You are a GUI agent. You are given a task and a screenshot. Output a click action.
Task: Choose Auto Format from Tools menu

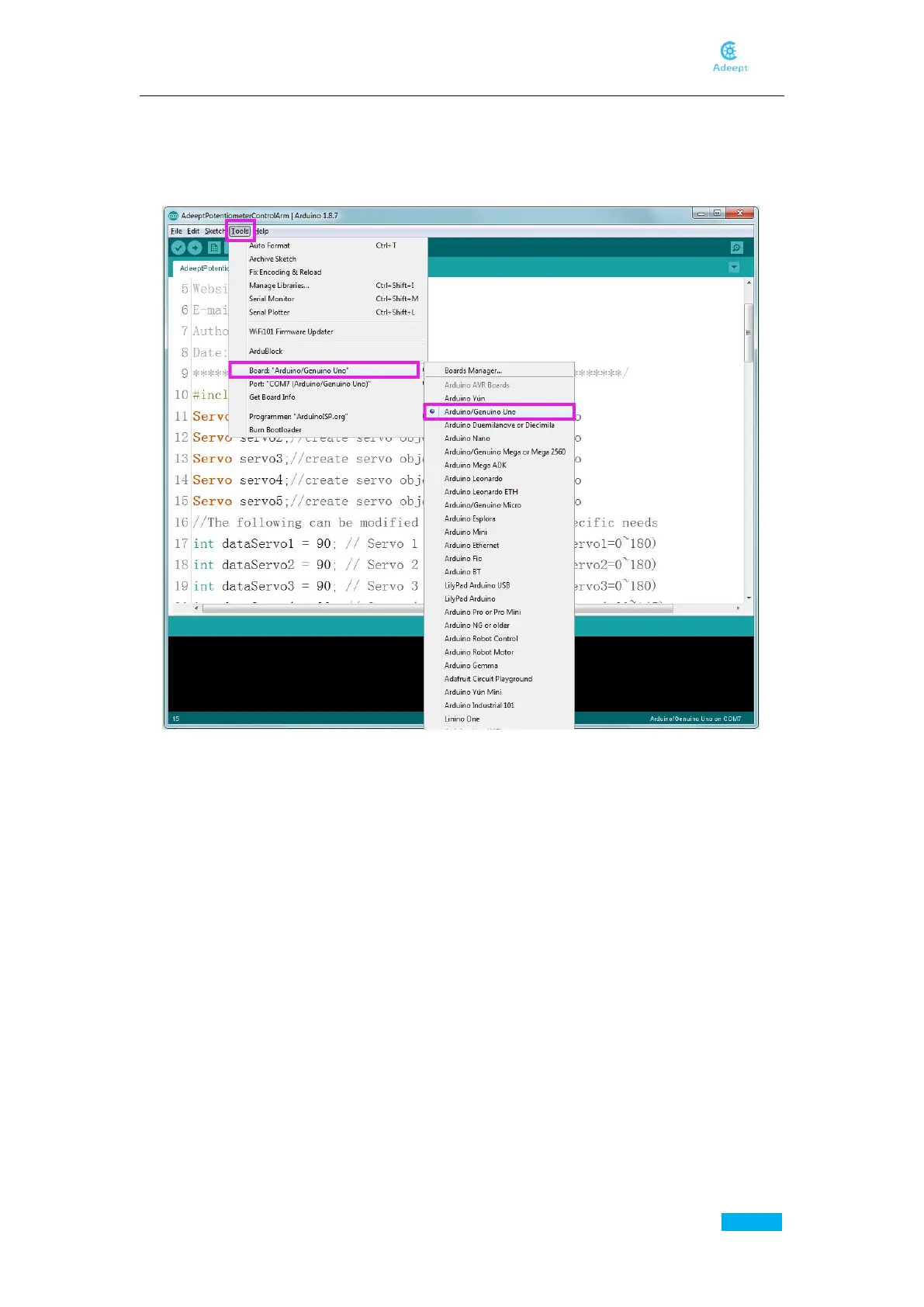(x=327, y=245)
